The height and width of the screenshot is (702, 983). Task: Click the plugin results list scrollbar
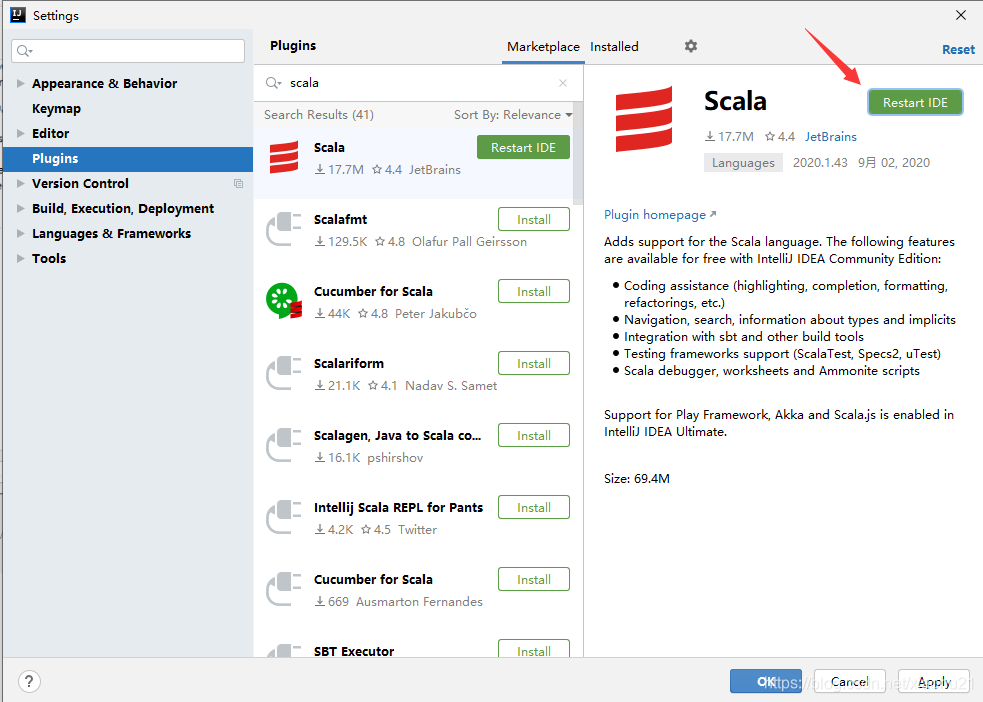coord(578,153)
